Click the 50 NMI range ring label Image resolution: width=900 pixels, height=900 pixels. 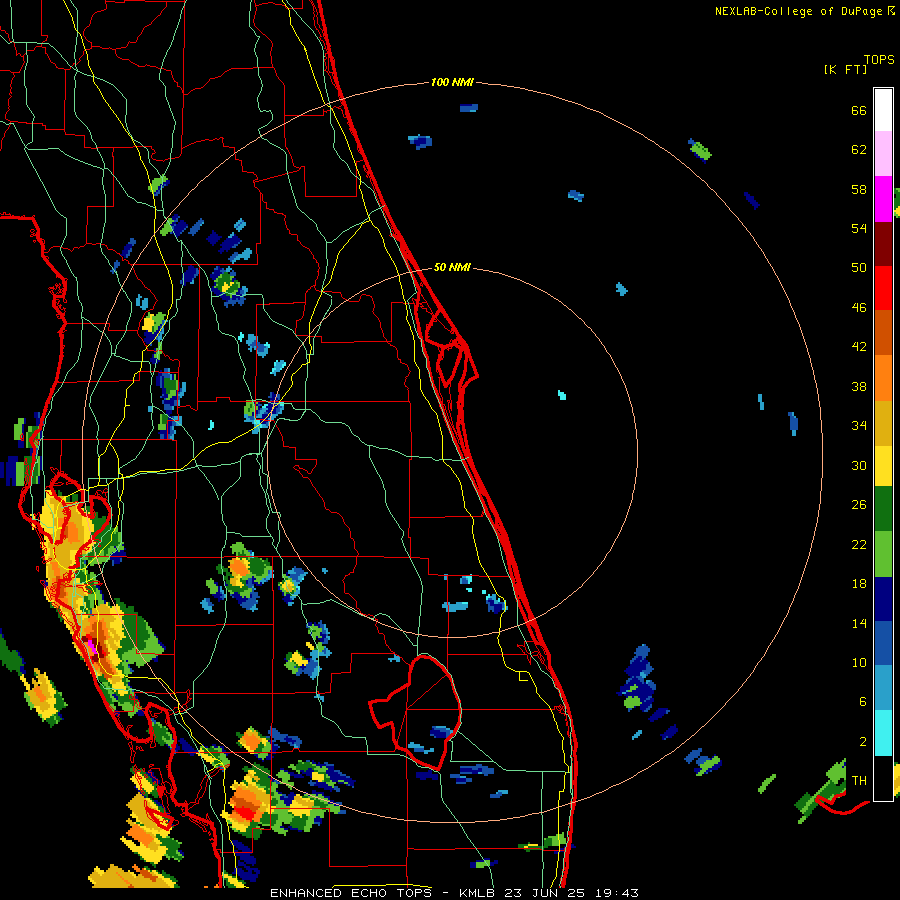tap(452, 267)
